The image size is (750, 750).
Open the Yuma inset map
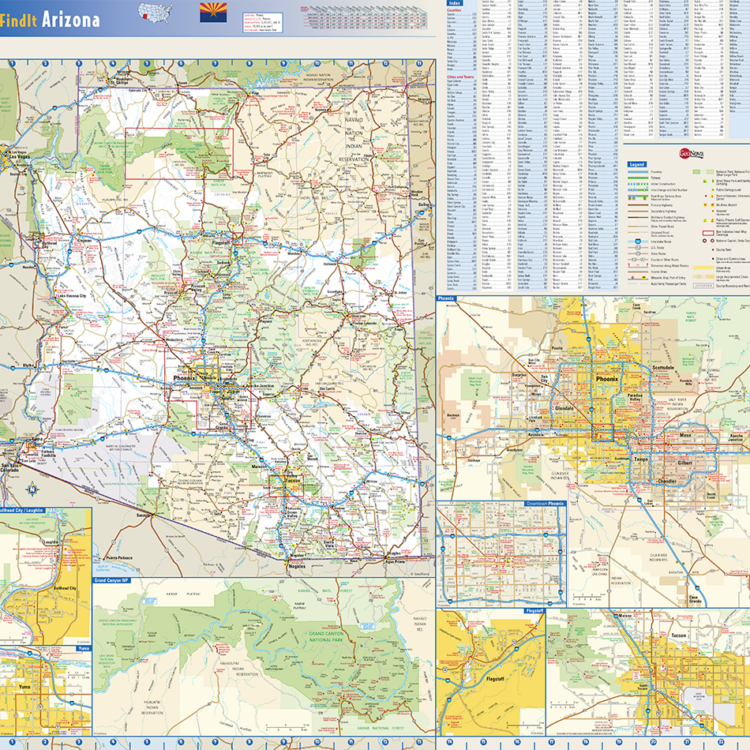[x=45, y=693]
